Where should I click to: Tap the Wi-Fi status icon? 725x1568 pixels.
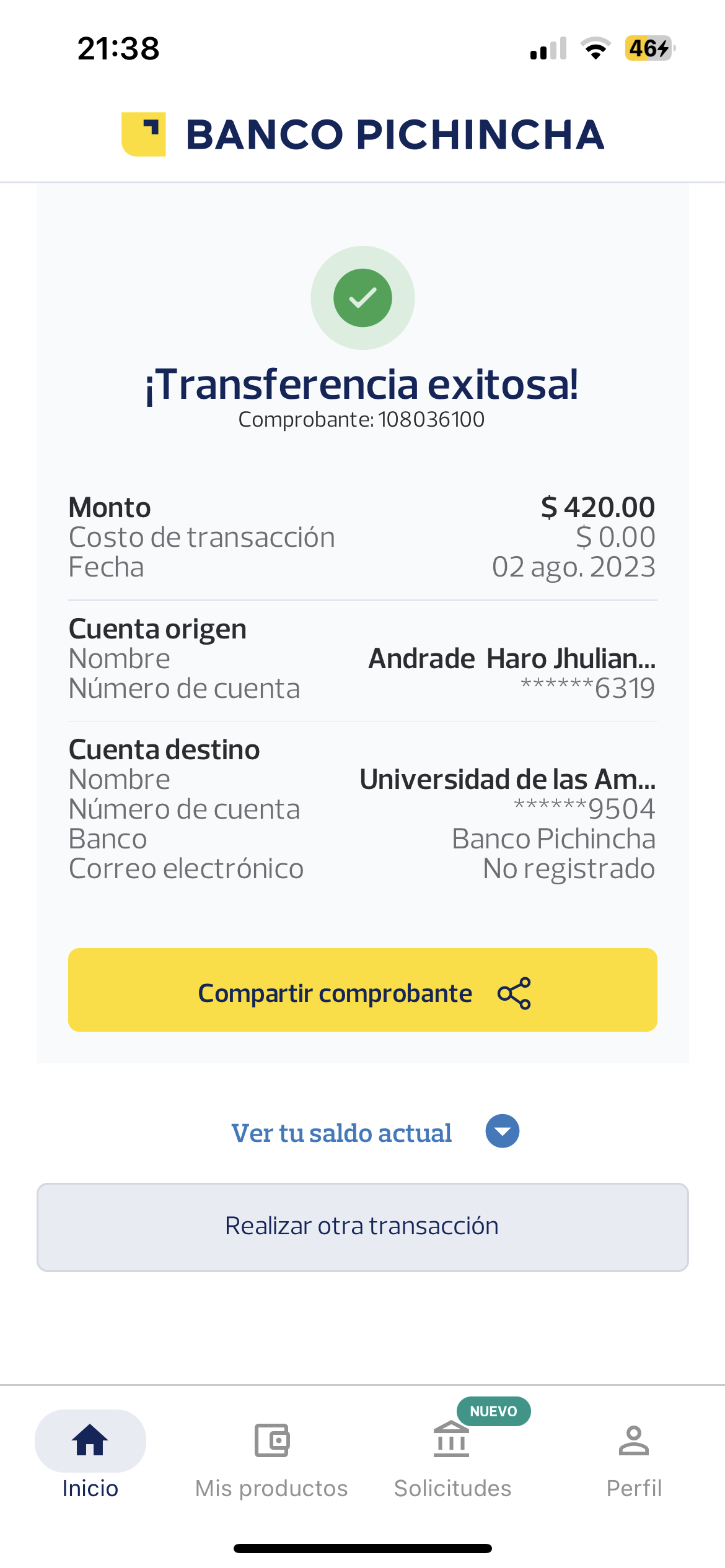click(595, 48)
